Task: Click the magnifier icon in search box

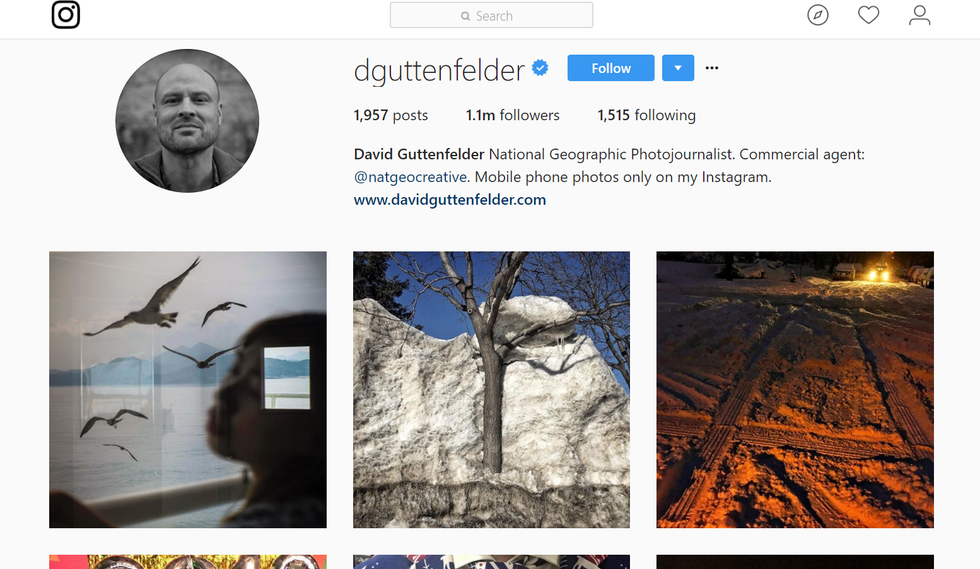Action: coord(465,16)
